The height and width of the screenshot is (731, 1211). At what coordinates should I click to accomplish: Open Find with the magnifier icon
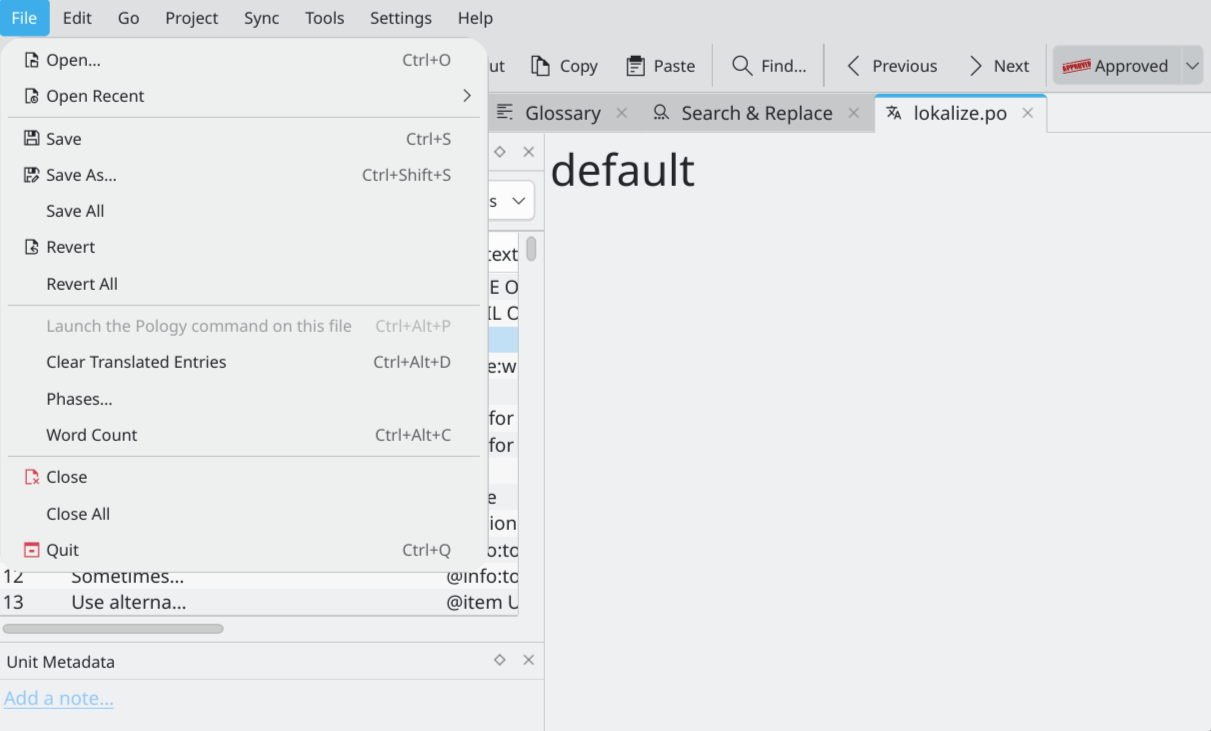tap(742, 66)
